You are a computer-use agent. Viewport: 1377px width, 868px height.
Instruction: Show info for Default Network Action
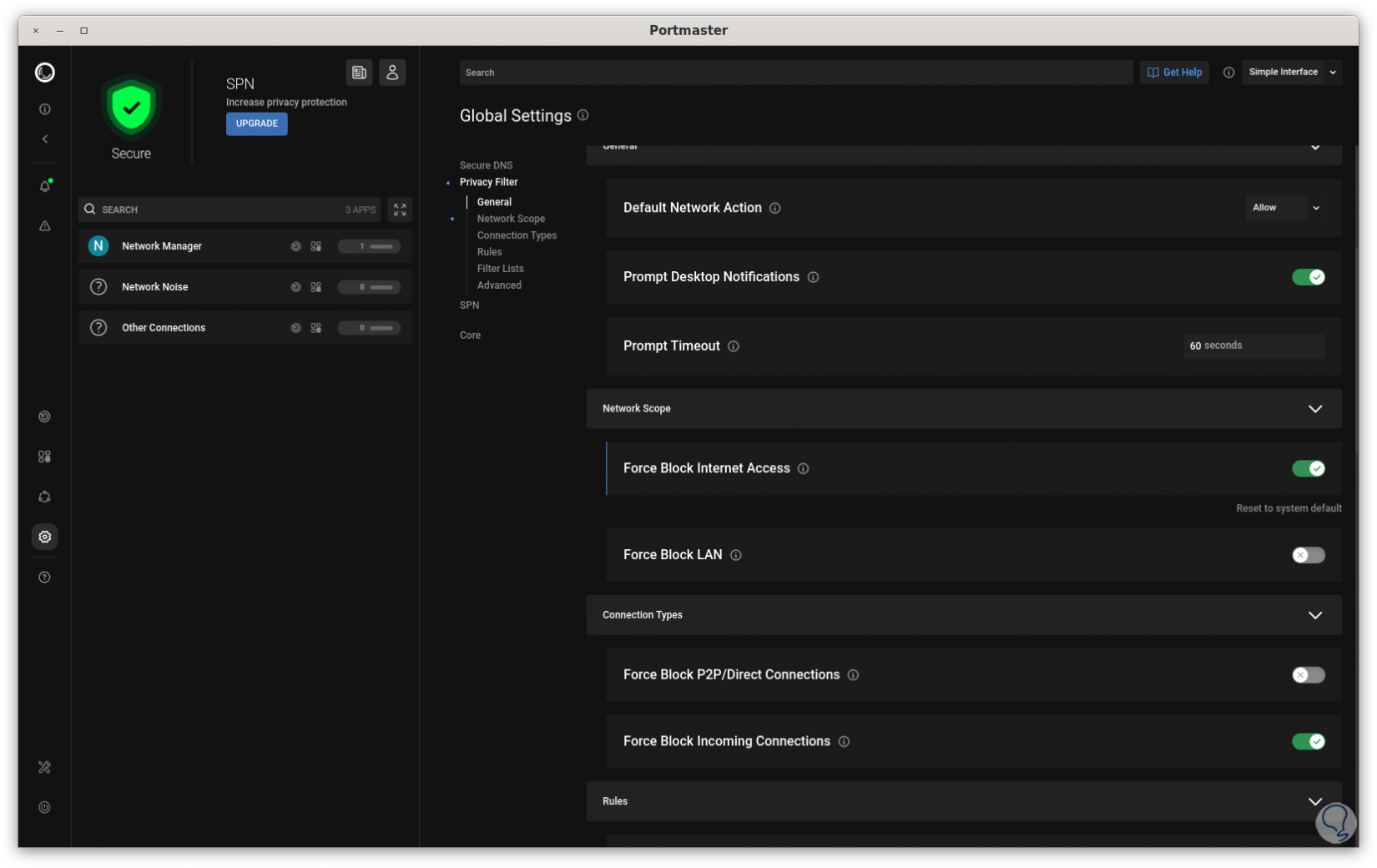tap(775, 208)
